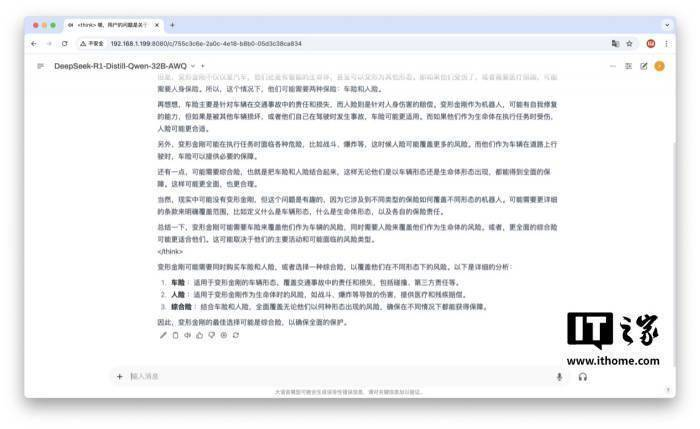Select the <think> browser tab
The width and height of the screenshot is (700, 429).
pos(112,25)
